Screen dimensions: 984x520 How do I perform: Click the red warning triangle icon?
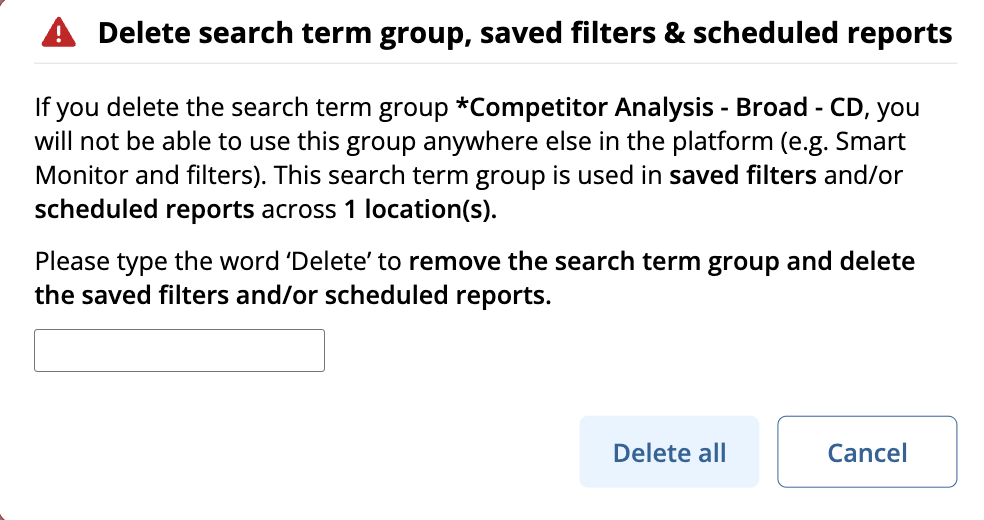pos(58,33)
